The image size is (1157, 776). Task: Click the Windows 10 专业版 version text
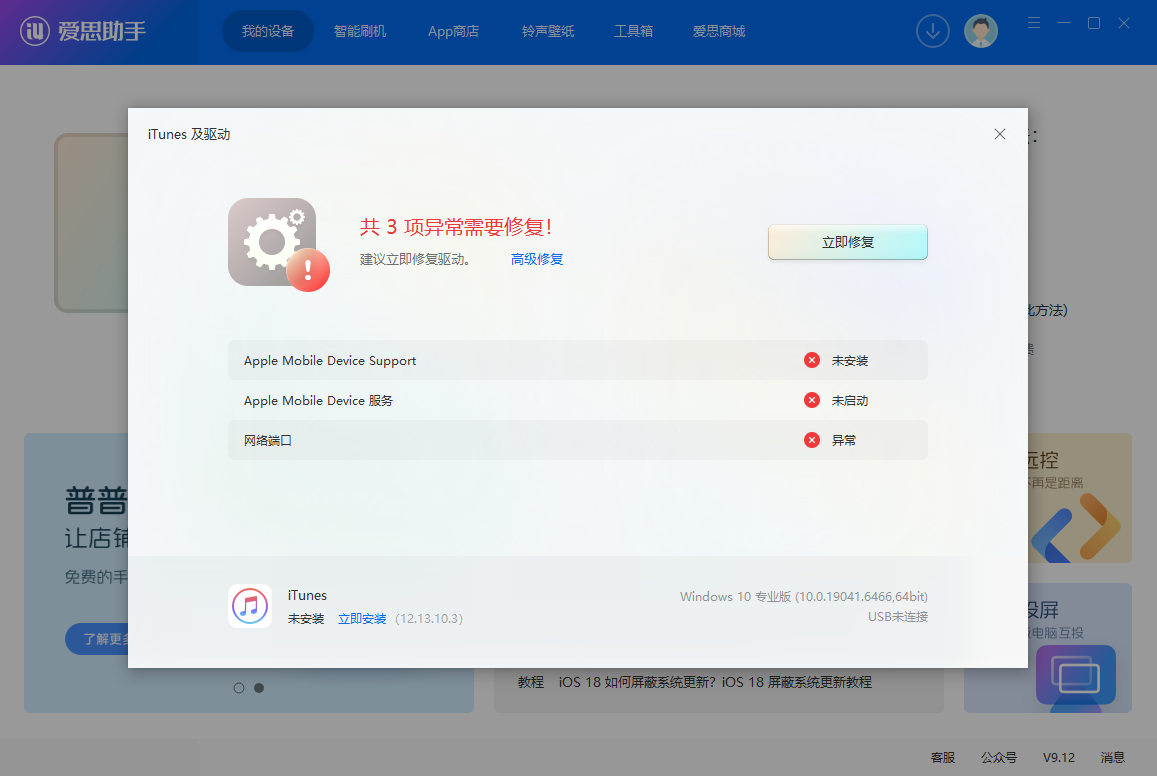pos(804,596)
